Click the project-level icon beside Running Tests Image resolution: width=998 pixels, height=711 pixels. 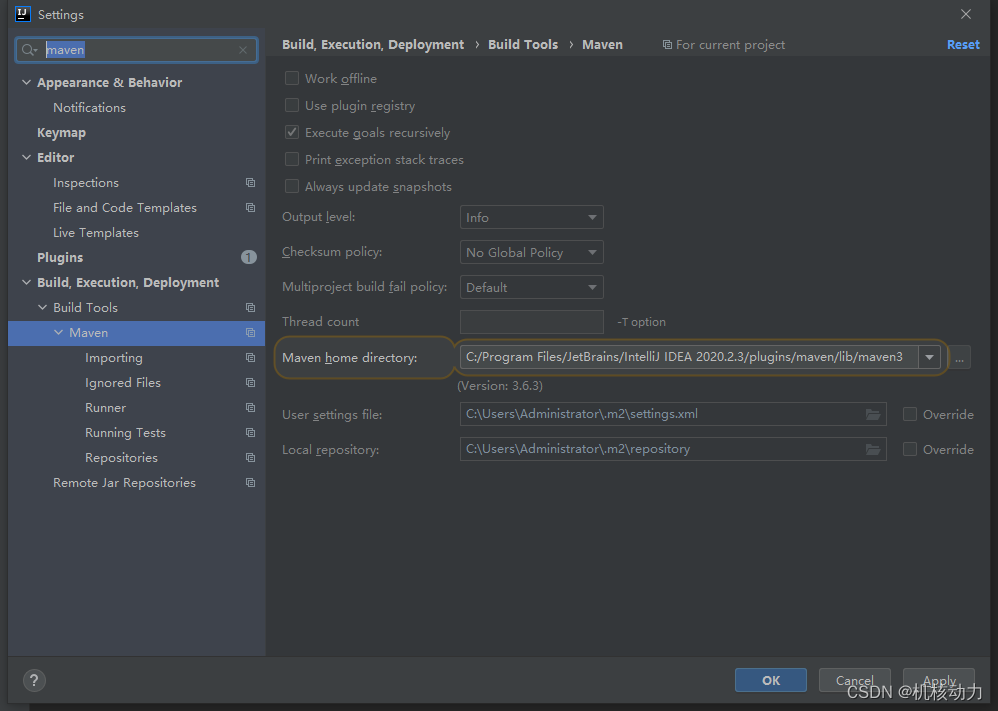(x=250, y=433)
